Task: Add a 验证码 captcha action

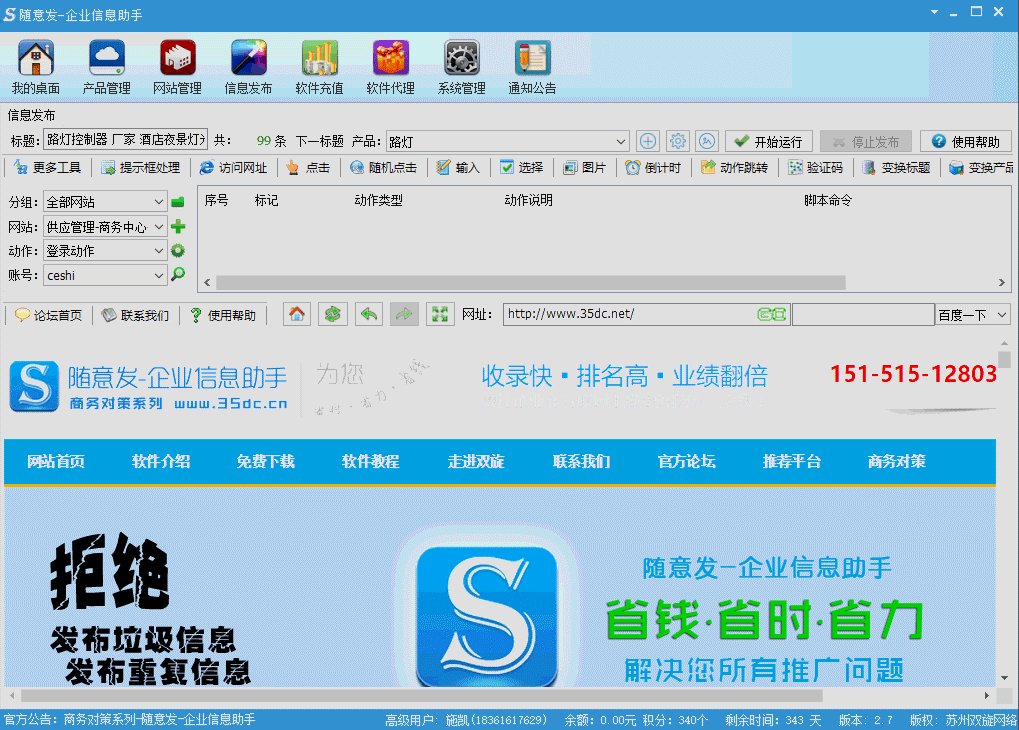Action: pyautogui.click(x=816, y=168)
